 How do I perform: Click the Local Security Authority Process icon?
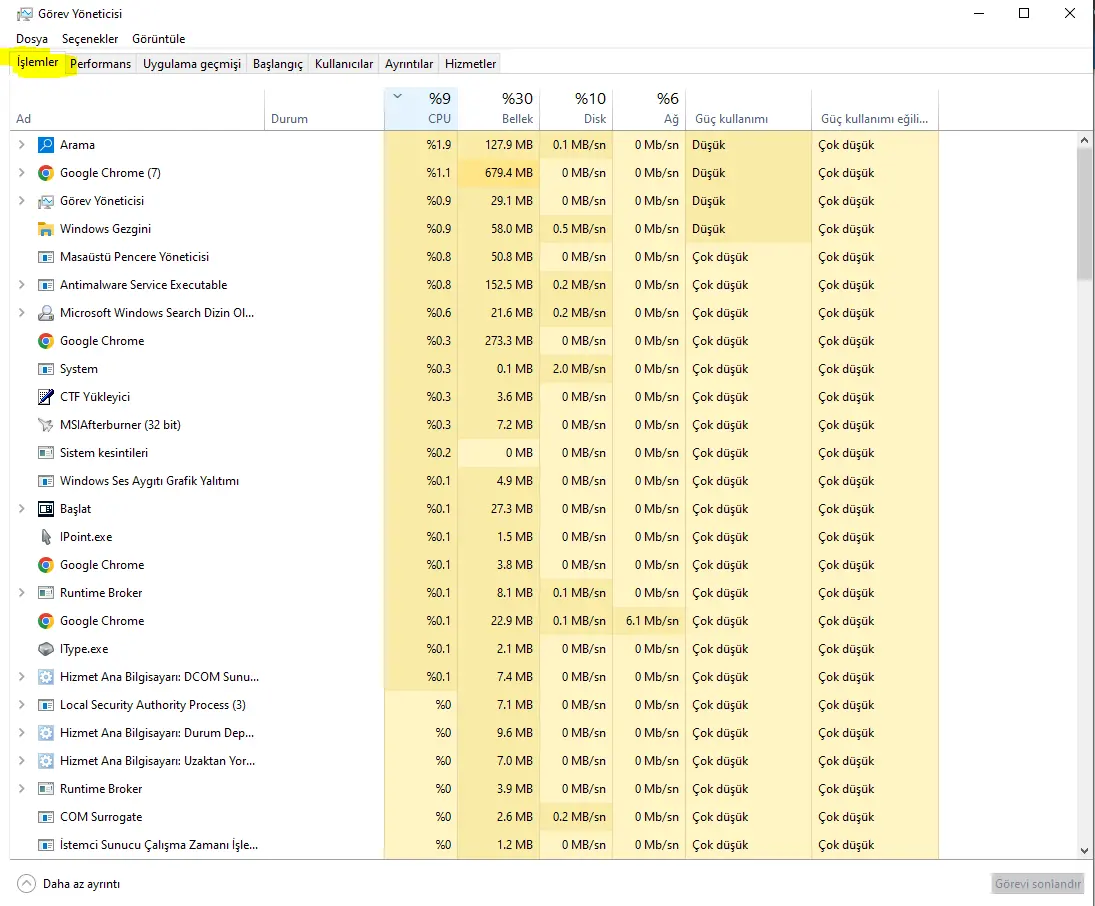pos(45,705)
